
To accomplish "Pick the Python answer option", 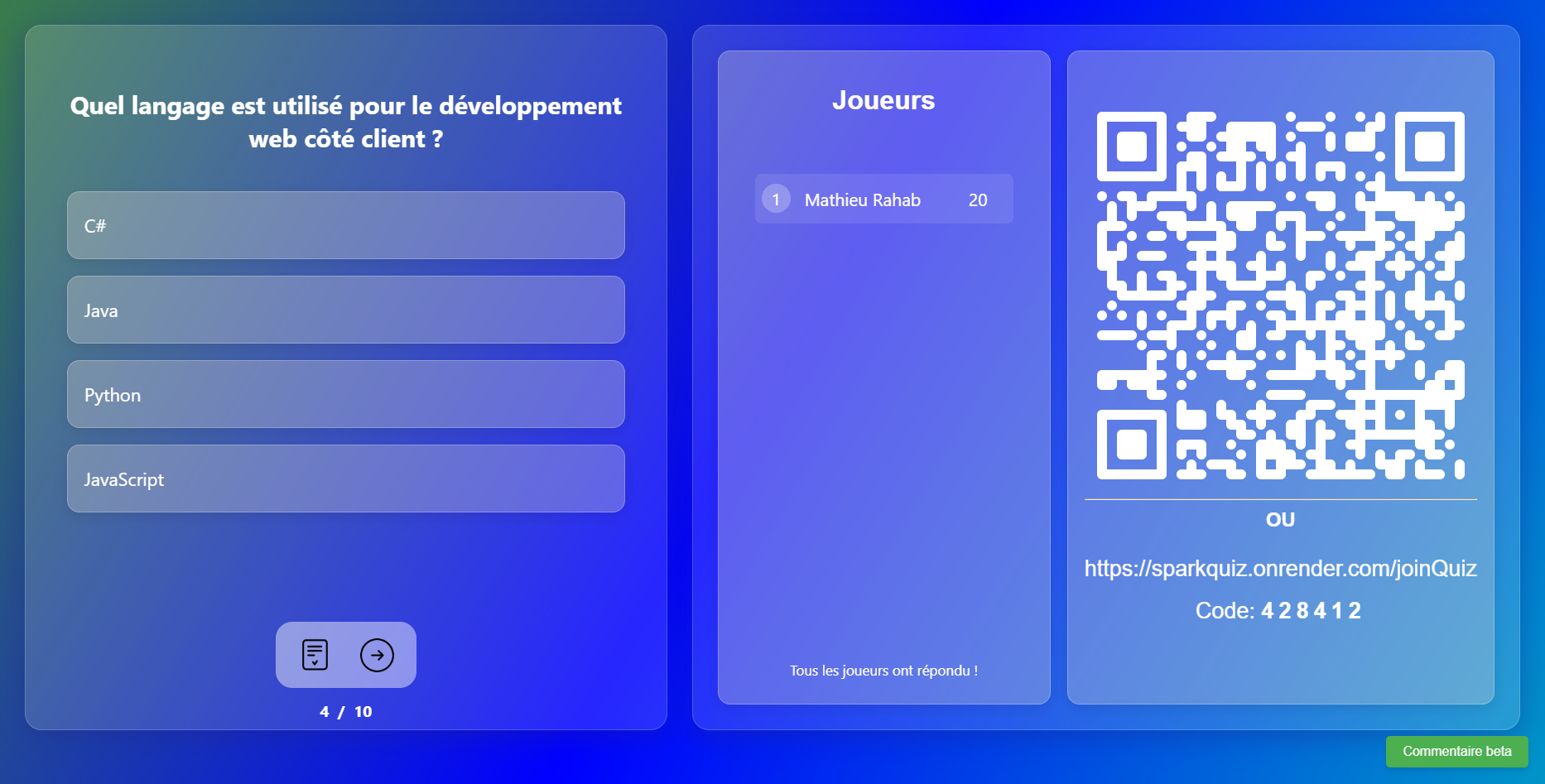I will pos(345,394).
